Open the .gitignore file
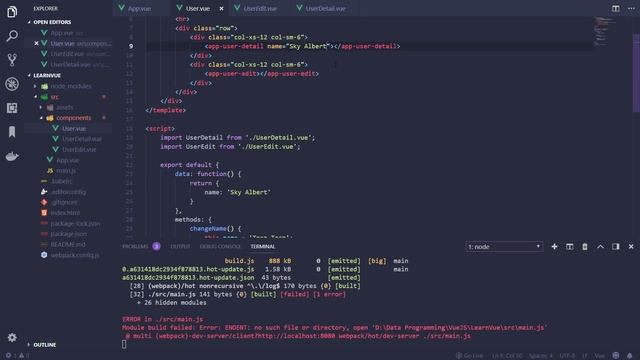Screen dimensions: 640x360 [67, 202]
